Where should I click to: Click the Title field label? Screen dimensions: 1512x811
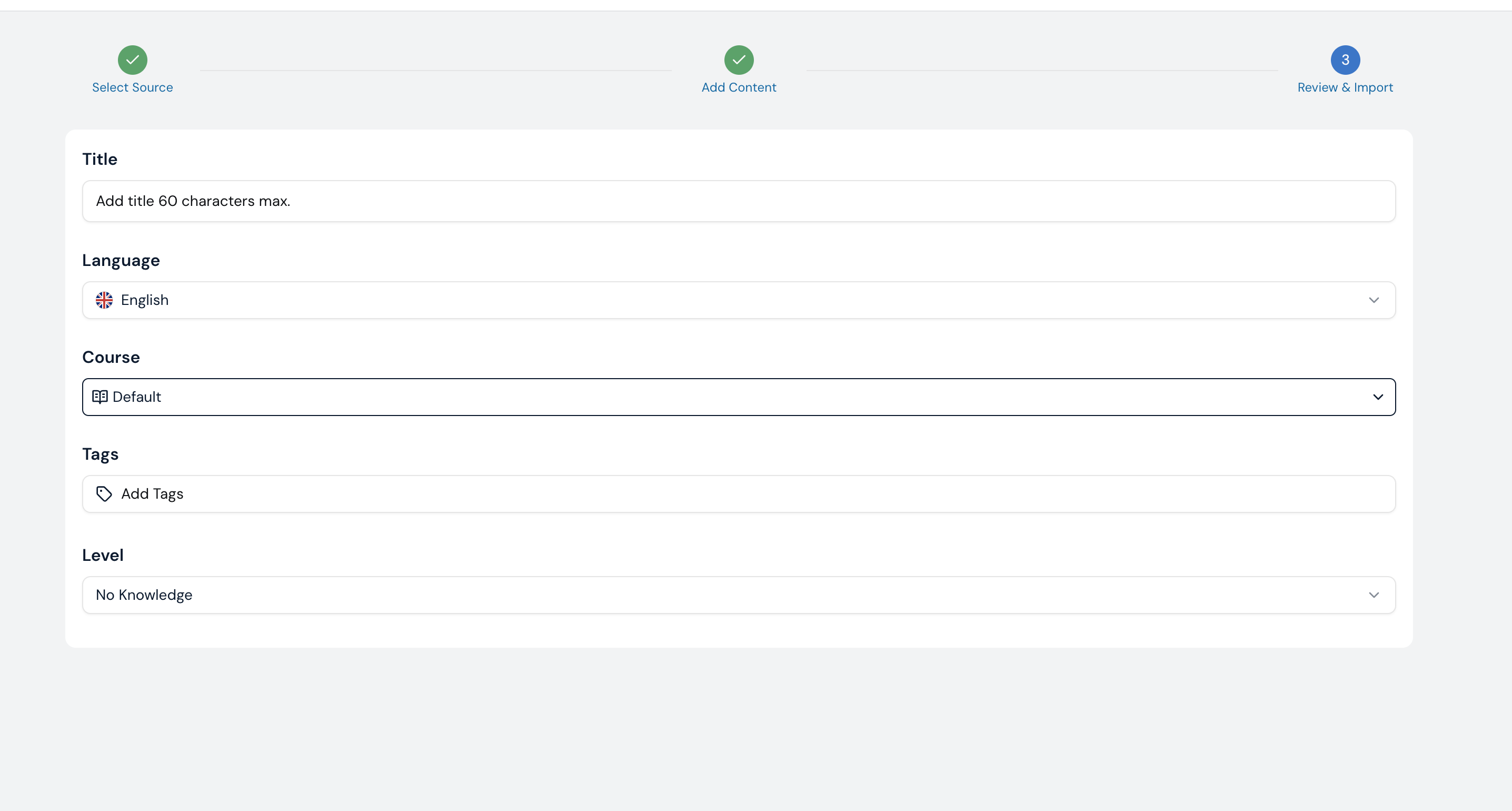[100, 159]
